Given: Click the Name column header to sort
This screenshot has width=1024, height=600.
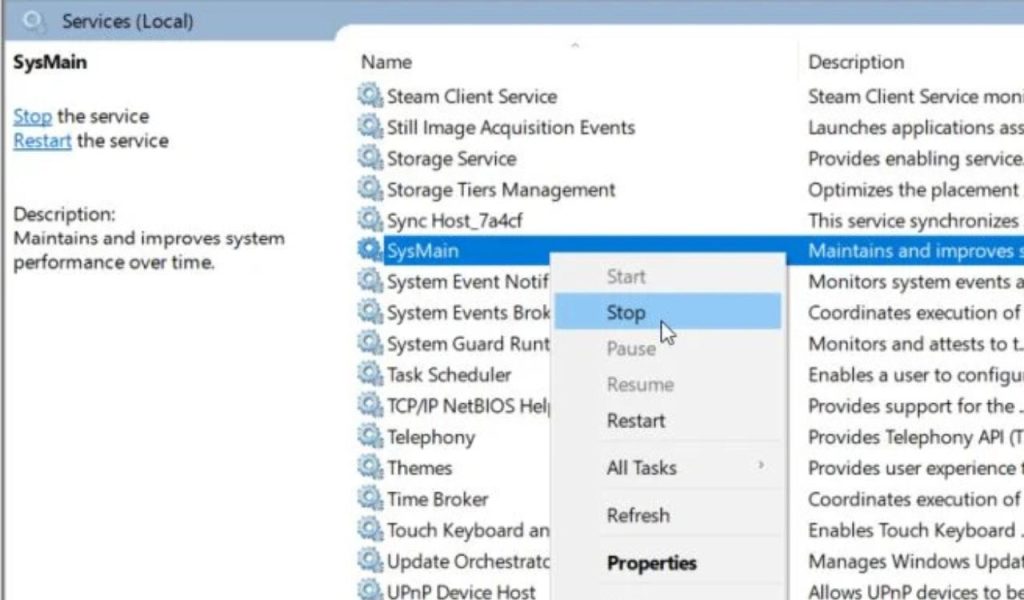Looking at the screenshot, I should coord(387,62).
